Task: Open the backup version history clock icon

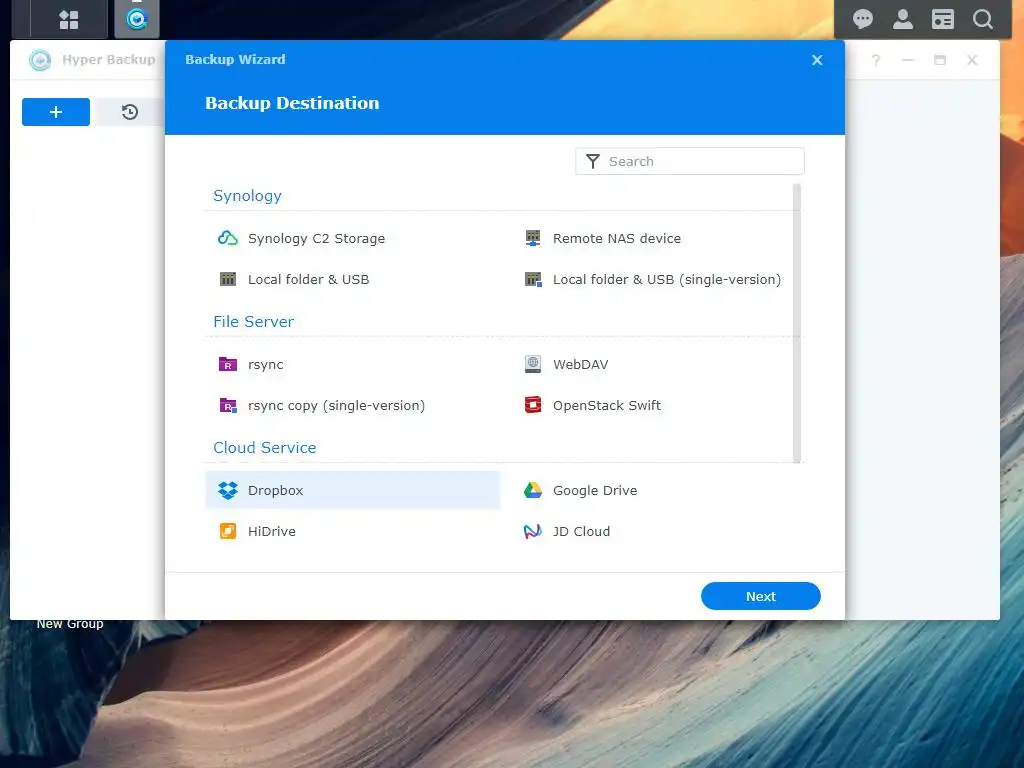Action: (129, 112)
